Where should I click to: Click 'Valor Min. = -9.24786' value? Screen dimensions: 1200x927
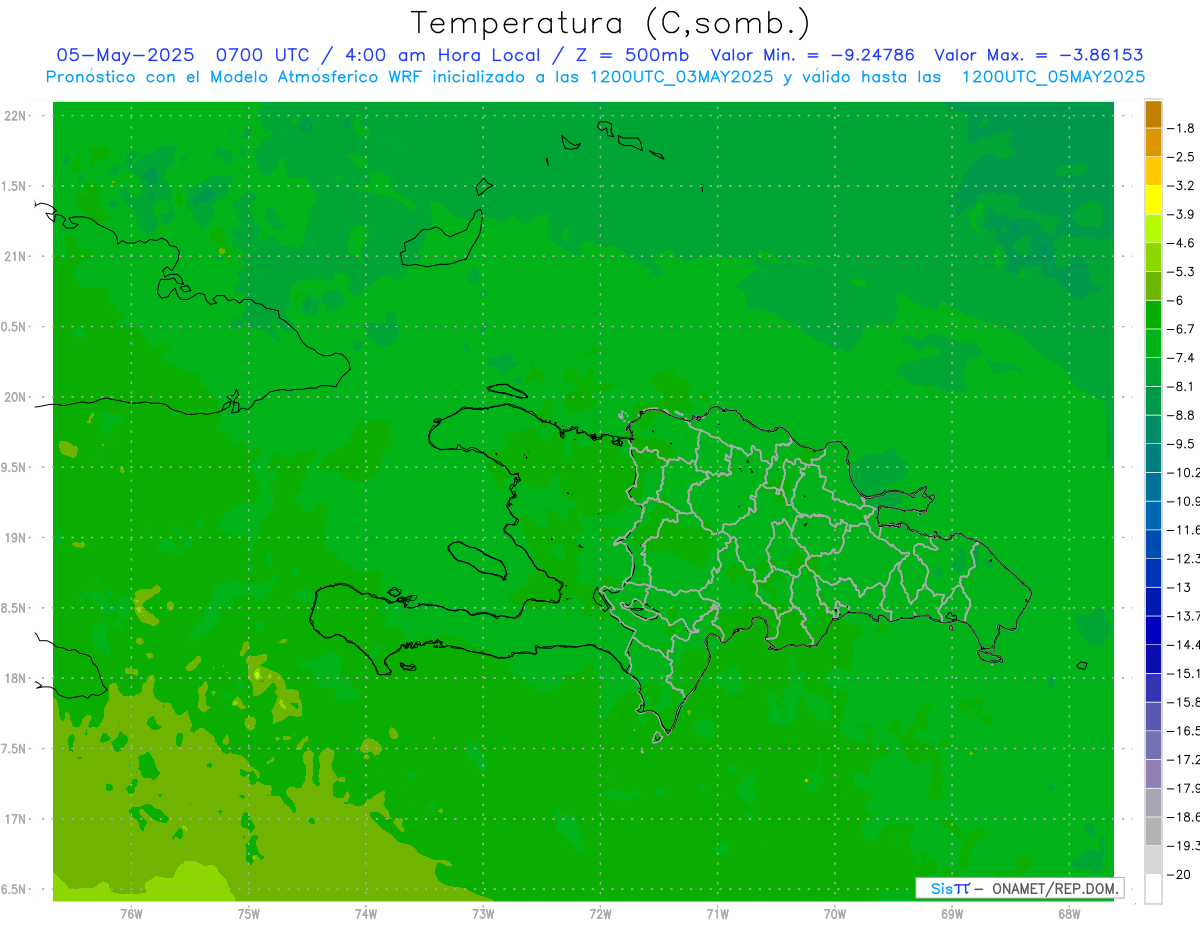(x=812, y=56)
